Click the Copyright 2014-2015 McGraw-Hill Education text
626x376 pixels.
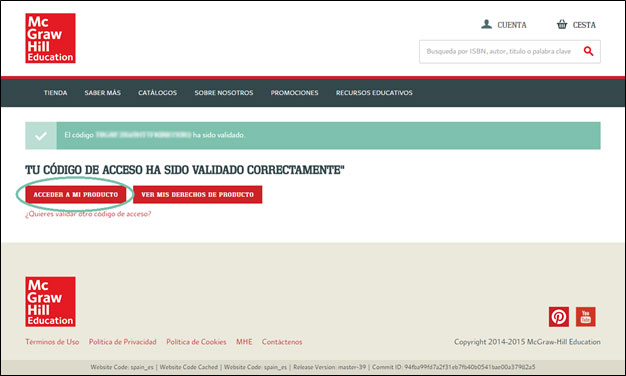click(x=527, y=342)
